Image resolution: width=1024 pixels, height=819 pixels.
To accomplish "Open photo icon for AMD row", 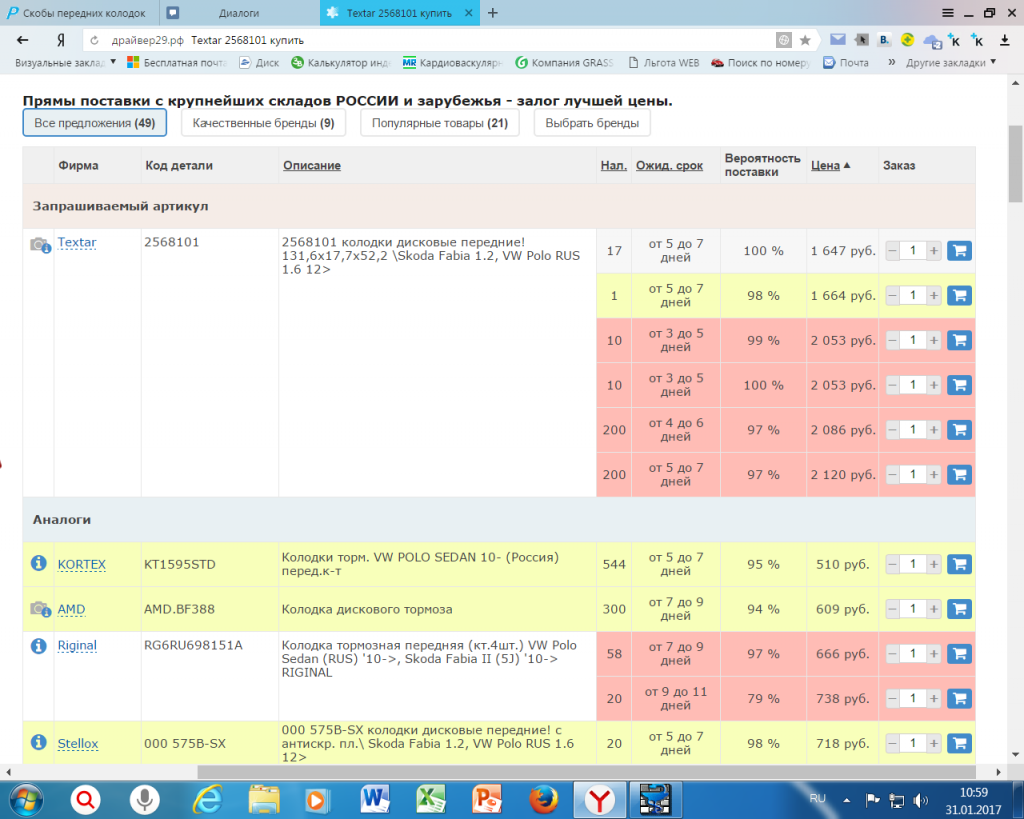I will pyautogui.click(x=40, y=609).
